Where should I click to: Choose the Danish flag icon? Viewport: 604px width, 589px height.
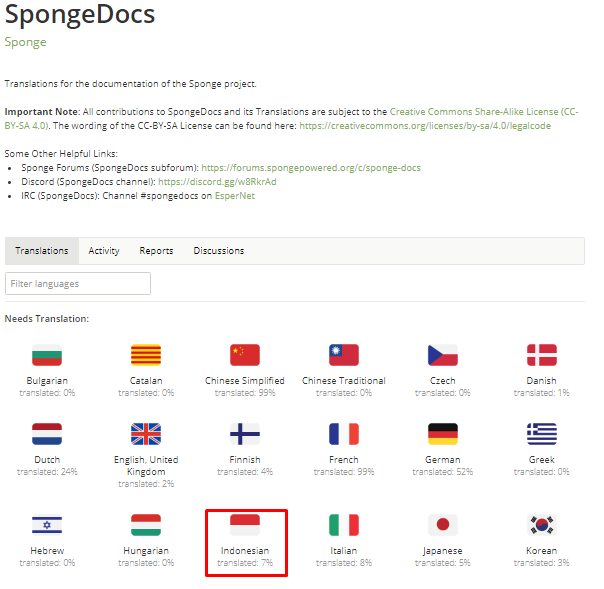pyautogui.click(x=542, y=355)
